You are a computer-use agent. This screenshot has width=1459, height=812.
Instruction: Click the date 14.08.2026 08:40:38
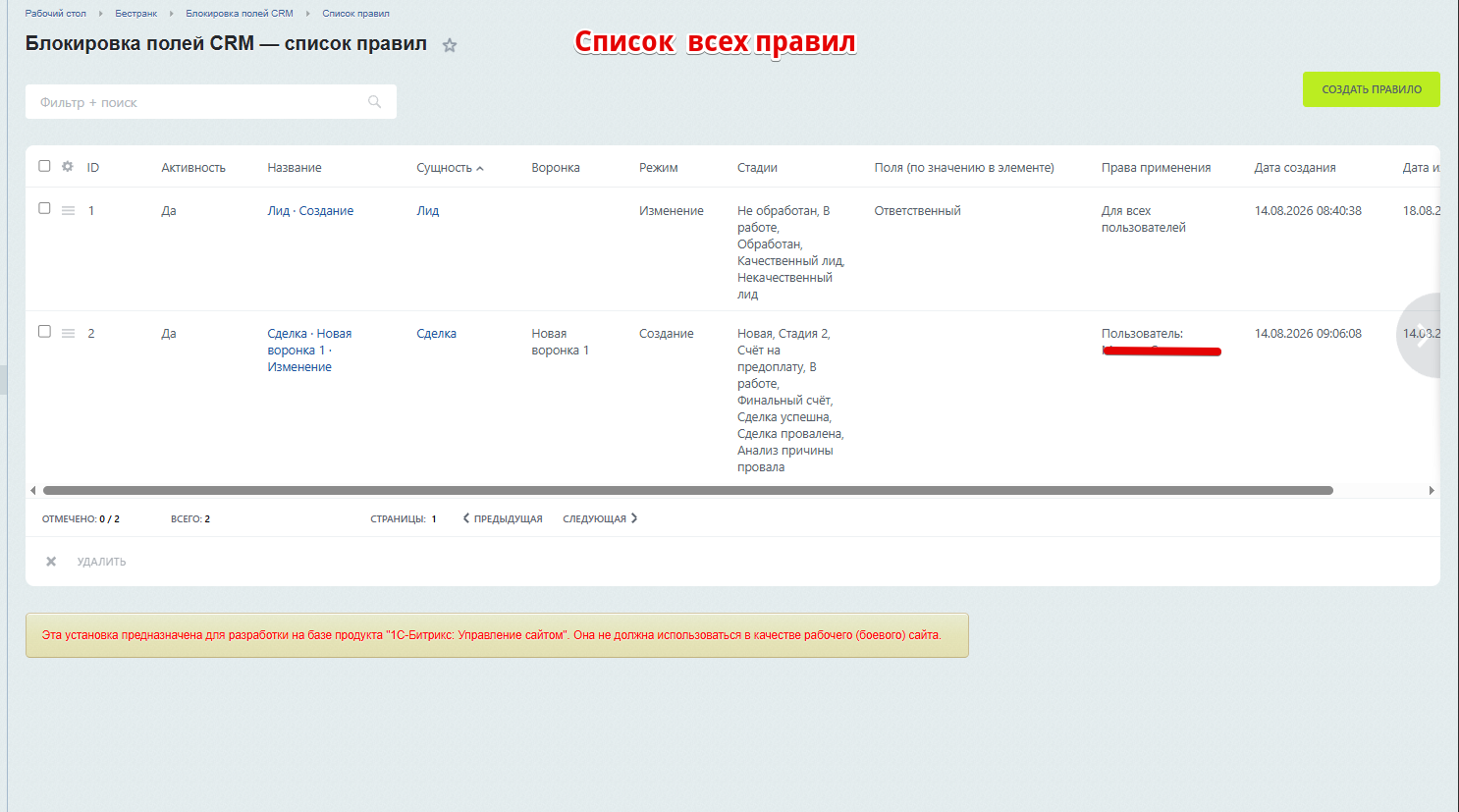coord(1308,211)
